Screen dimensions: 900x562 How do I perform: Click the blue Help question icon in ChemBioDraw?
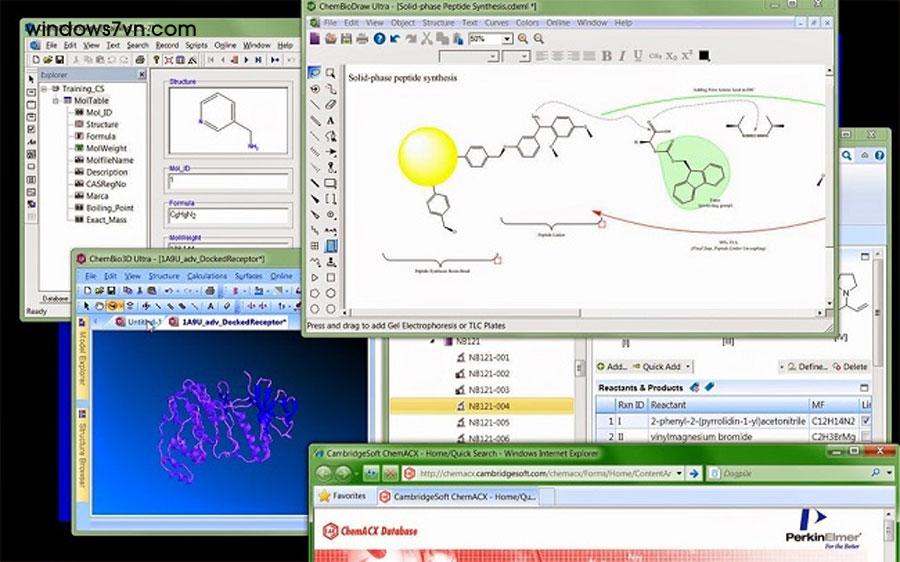379,39
